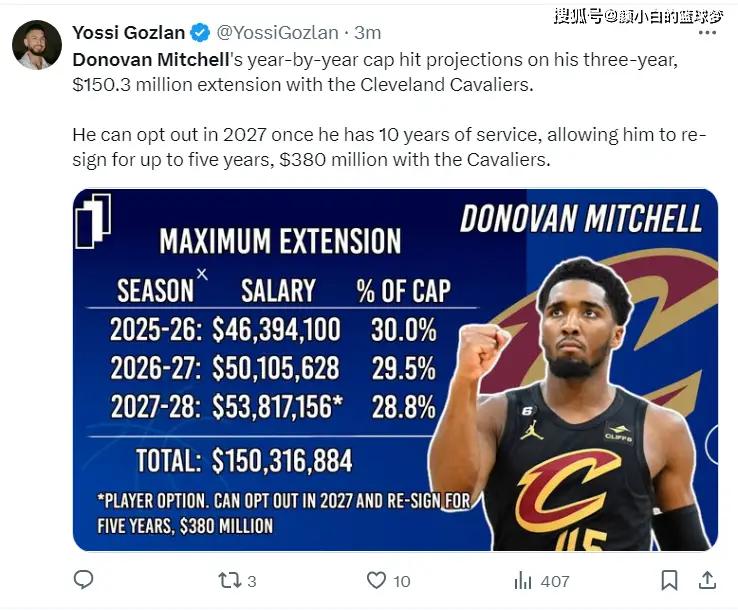738x610 pixels.
Task: Click the small x mark beside SEASON header
Action: [202, 273]
